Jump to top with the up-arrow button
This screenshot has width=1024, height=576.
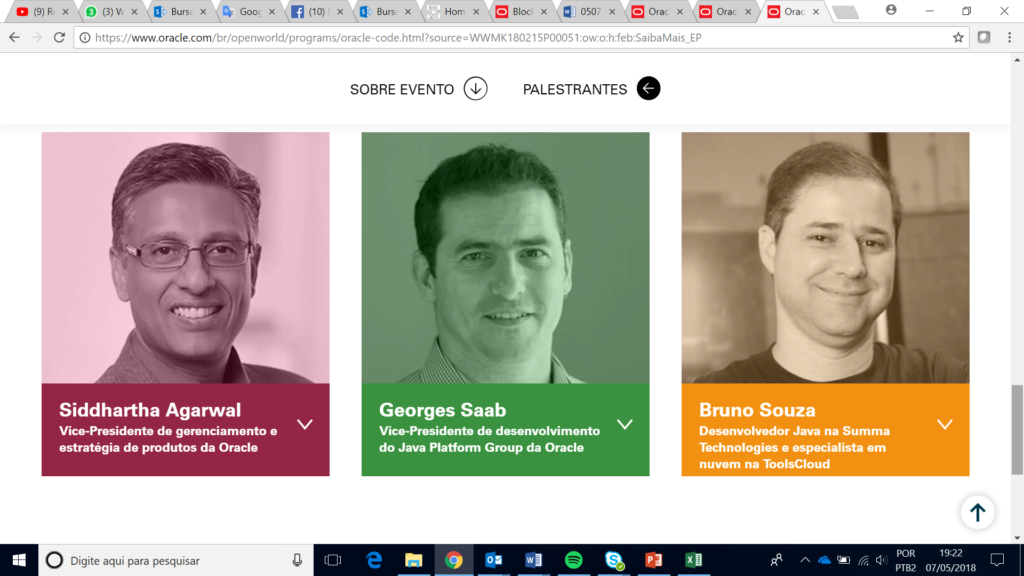(978, 513)
